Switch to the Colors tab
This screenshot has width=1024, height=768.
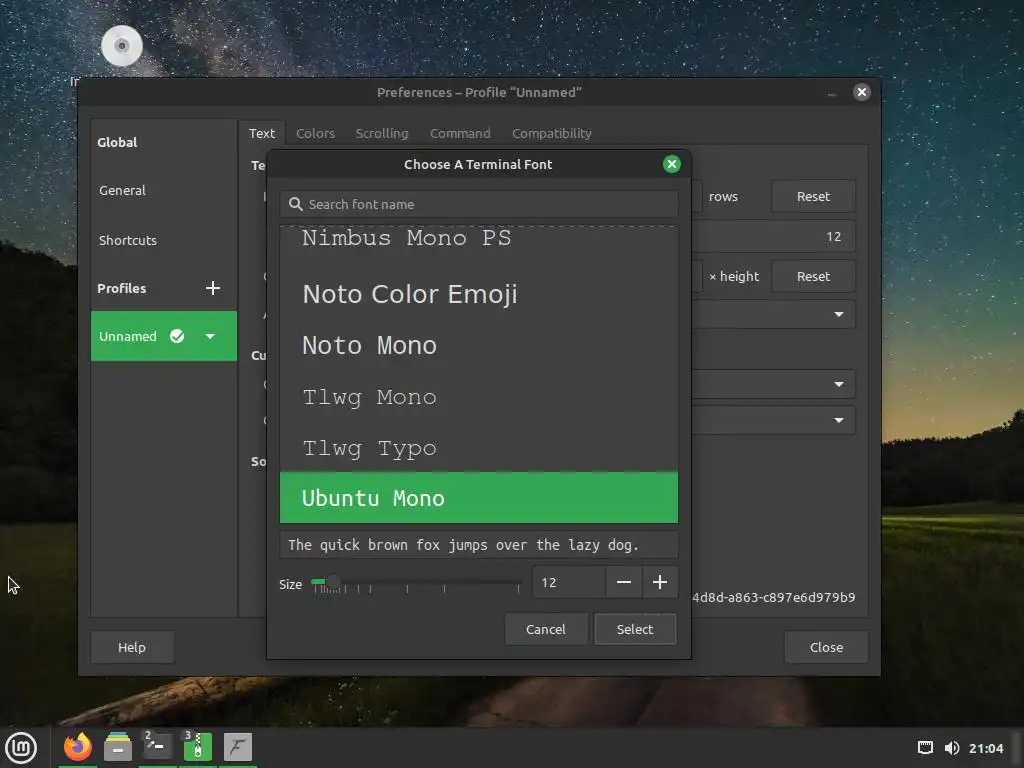pyautogui.click(x=315, y=133)
